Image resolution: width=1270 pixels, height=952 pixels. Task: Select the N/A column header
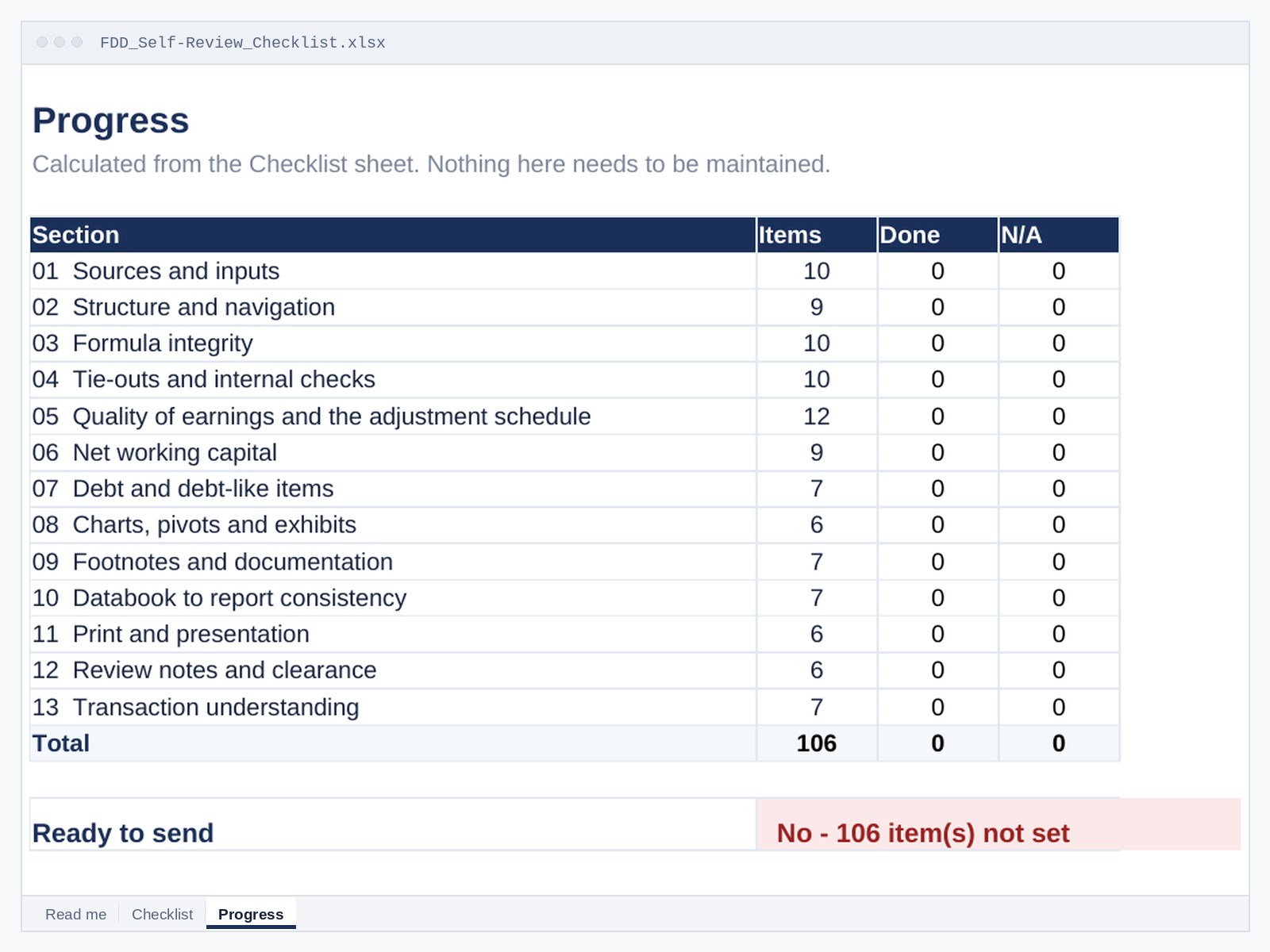click(1059, 235)
